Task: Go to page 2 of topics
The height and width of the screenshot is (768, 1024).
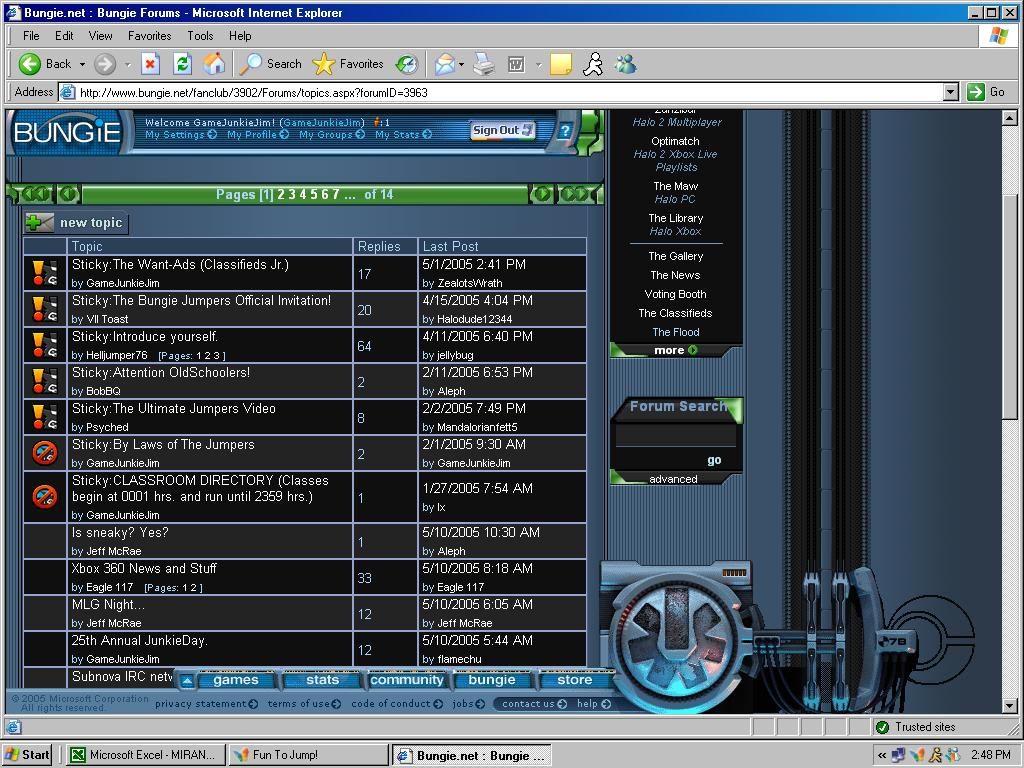Action: [282, 194]
